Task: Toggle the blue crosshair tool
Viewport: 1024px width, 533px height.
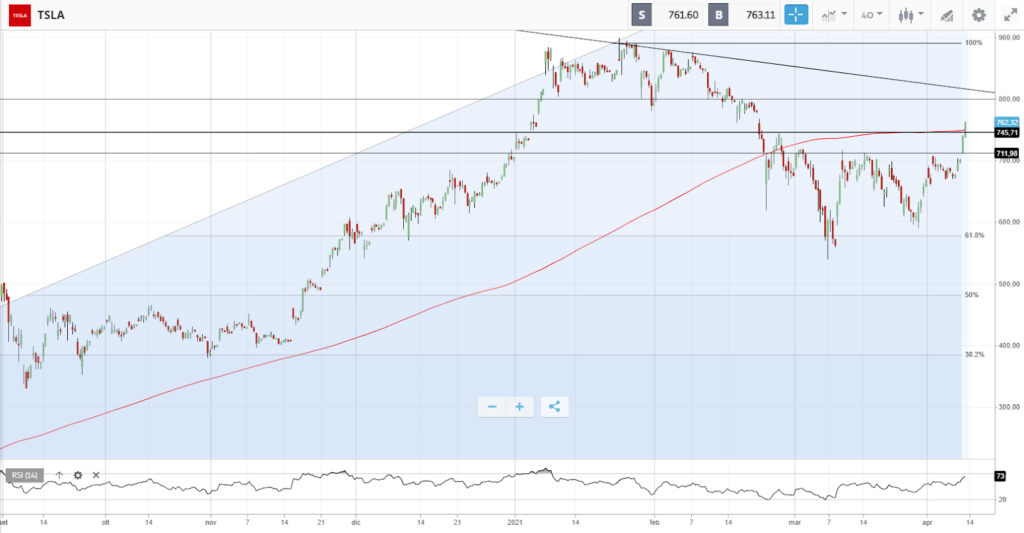Action: [796, 15]
